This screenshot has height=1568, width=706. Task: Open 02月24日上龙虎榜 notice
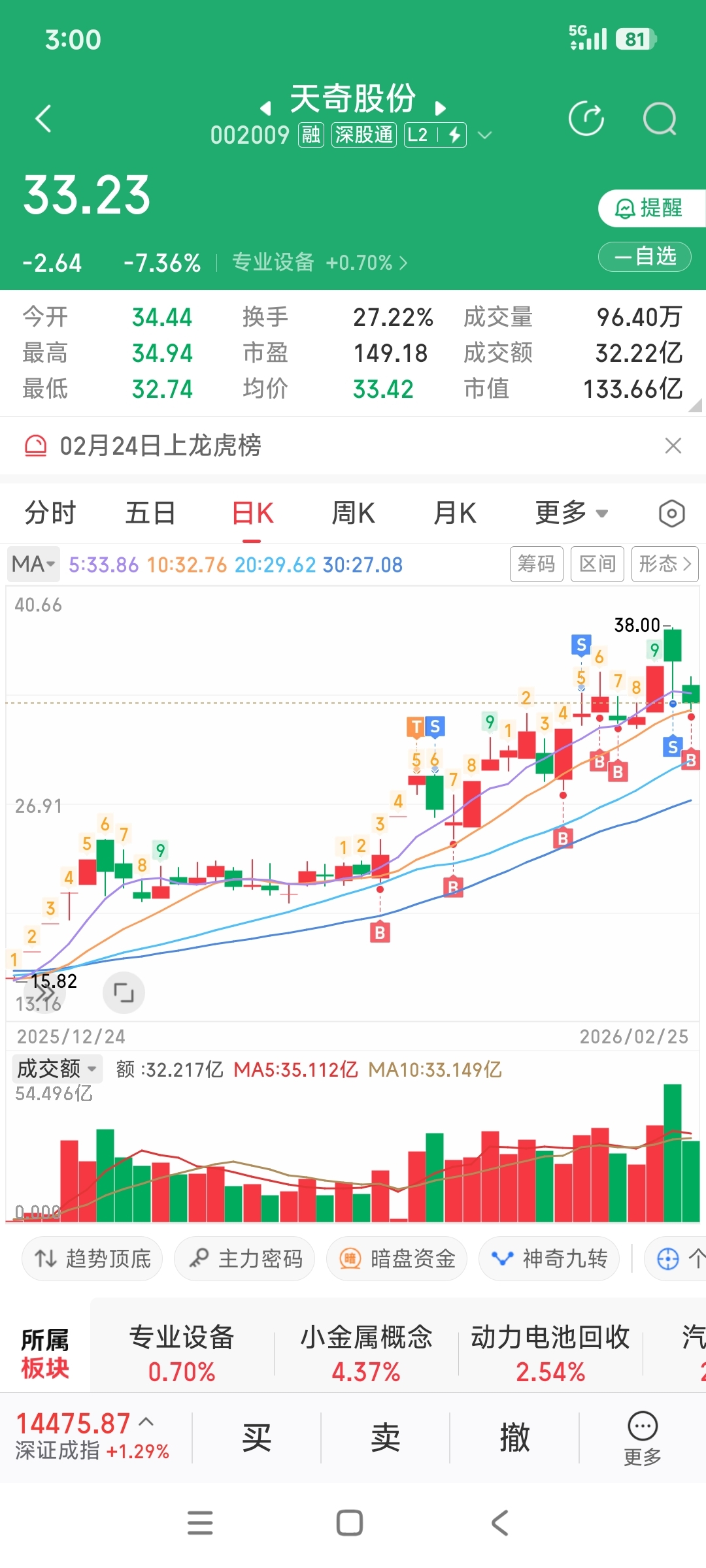160,446
